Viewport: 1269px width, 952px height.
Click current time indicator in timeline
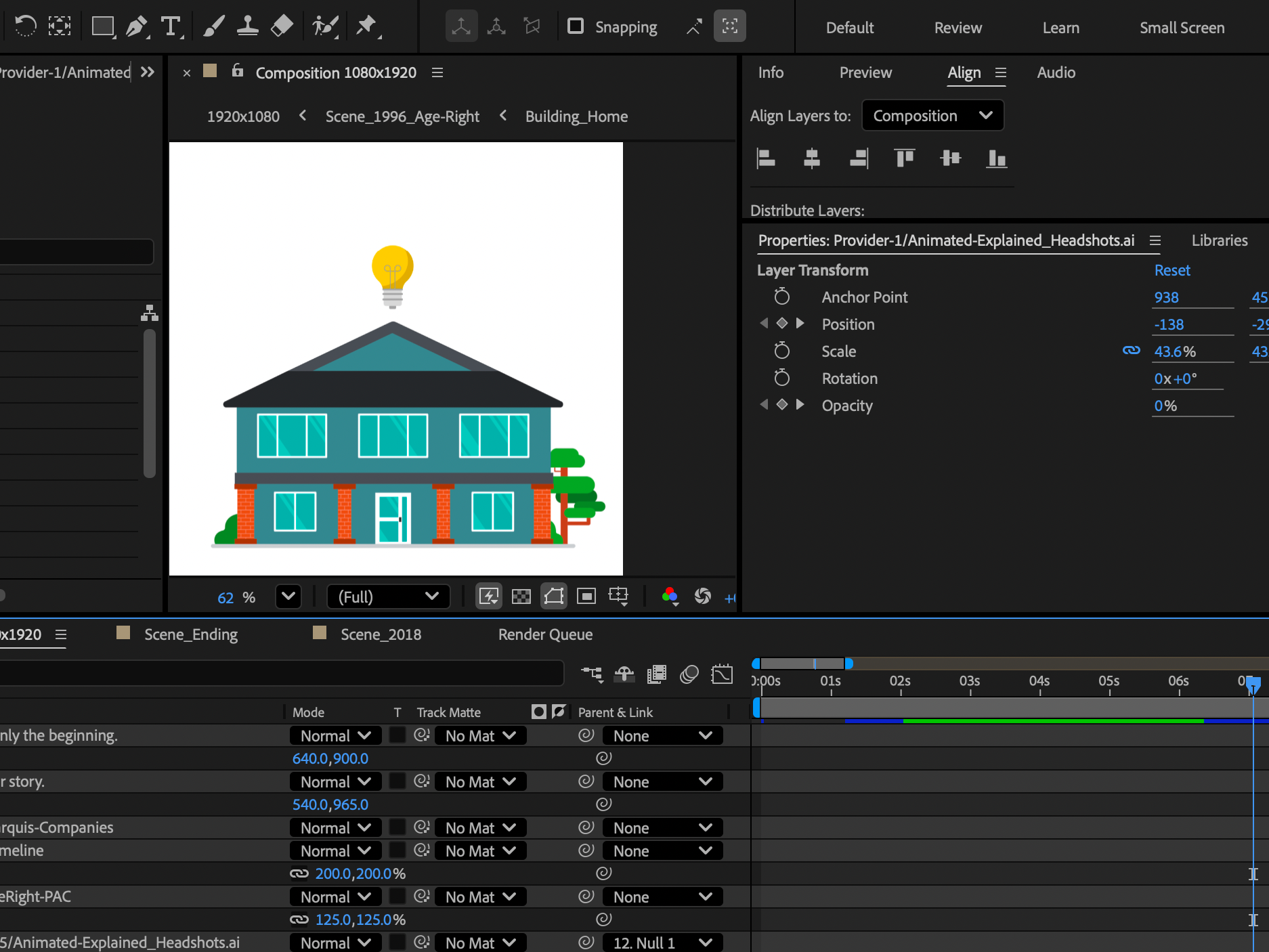tap(1253, 685)
